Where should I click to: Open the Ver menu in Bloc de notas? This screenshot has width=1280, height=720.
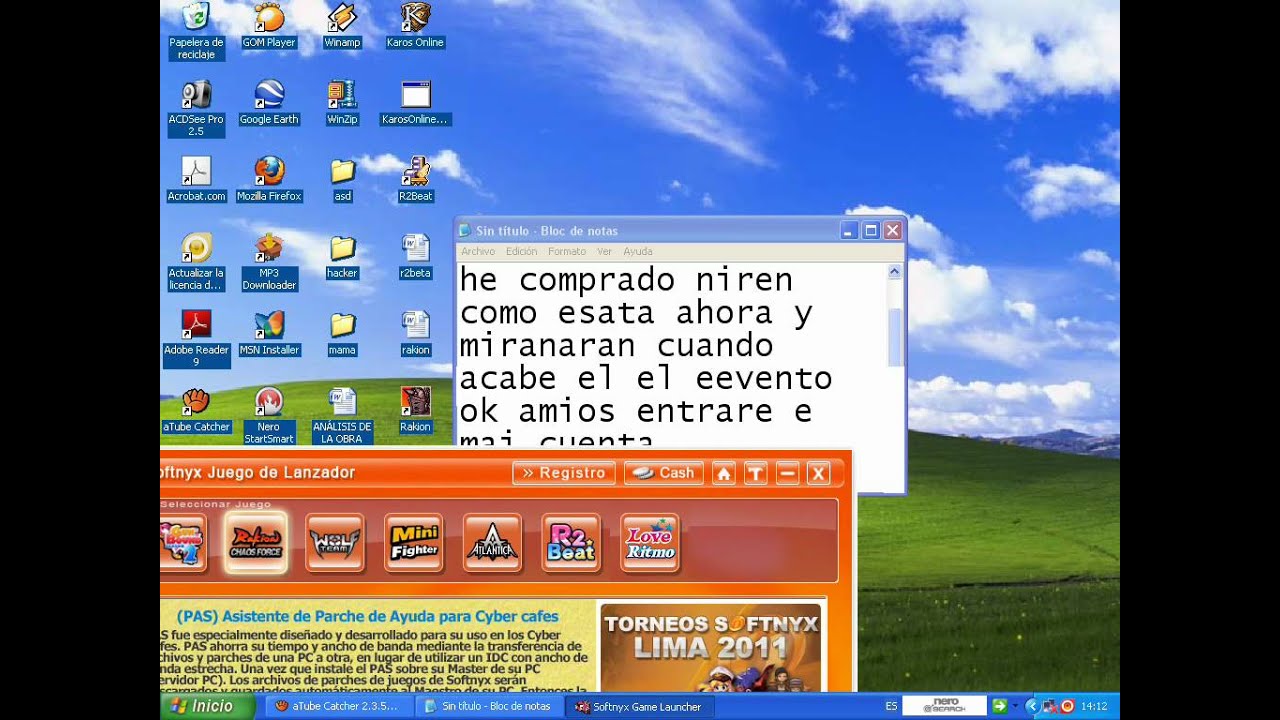pyautogui.click(x=604, y=252)
